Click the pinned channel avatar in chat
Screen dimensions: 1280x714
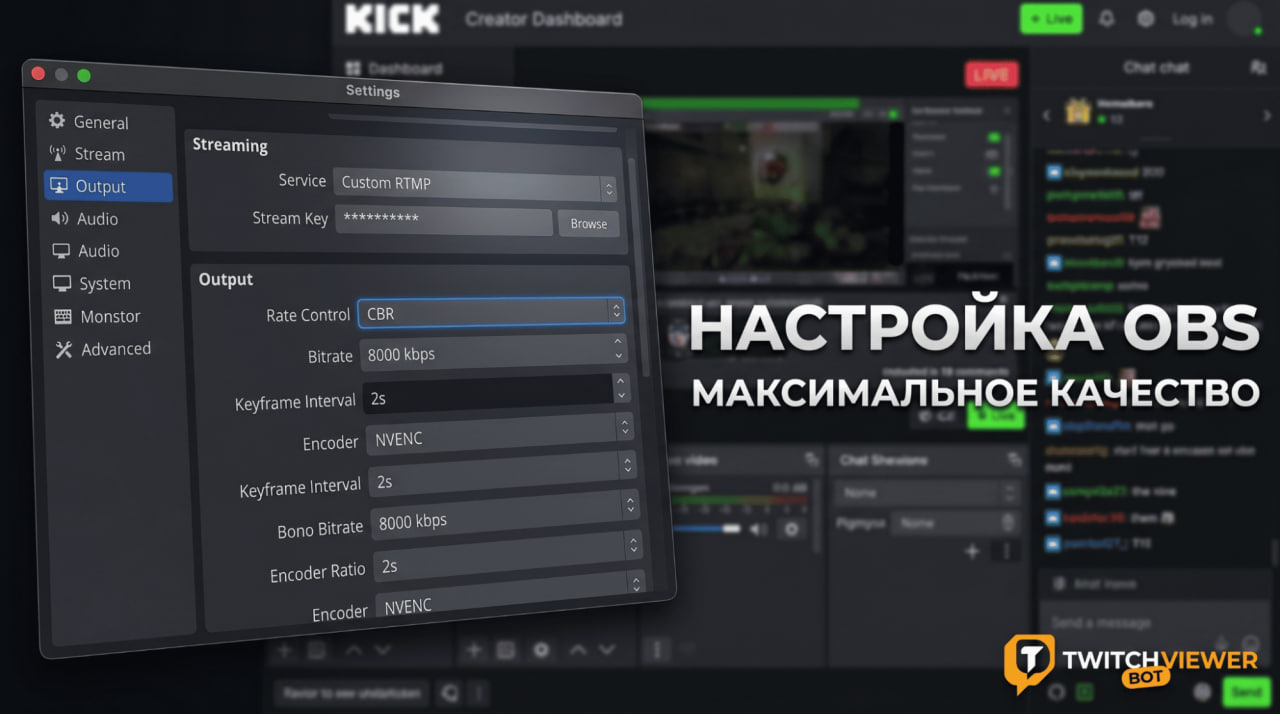[1077, 111]
